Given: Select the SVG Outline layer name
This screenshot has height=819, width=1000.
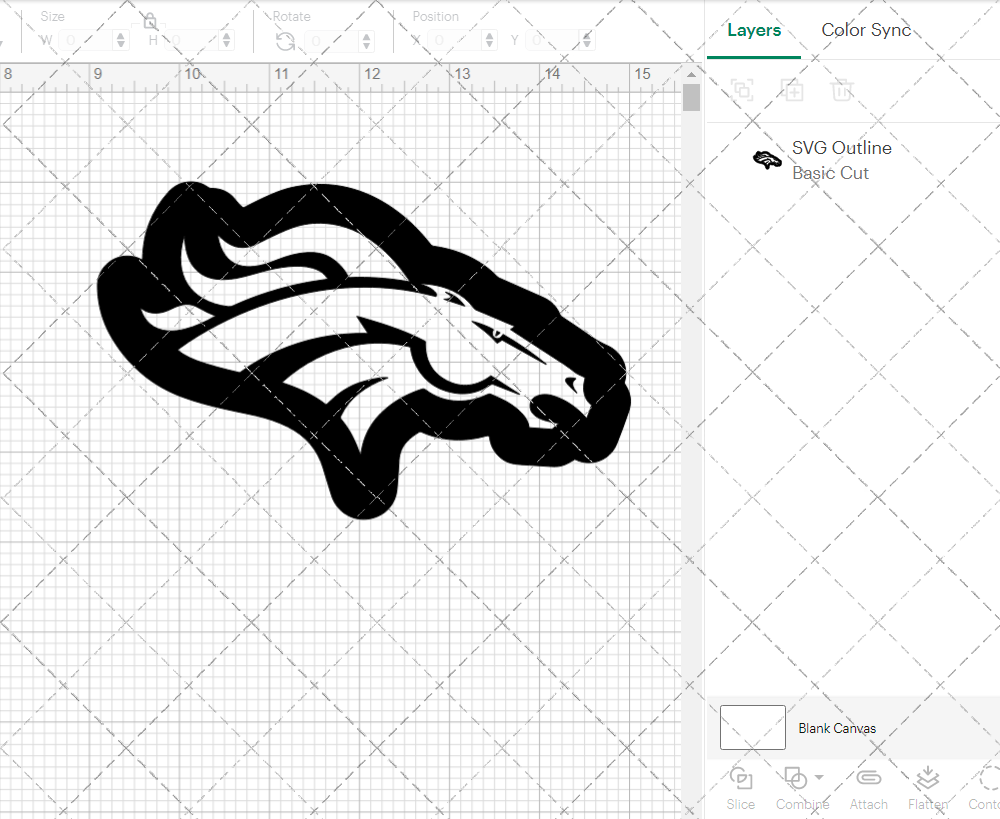Looking at the screenshot, I should coord(842,147).
